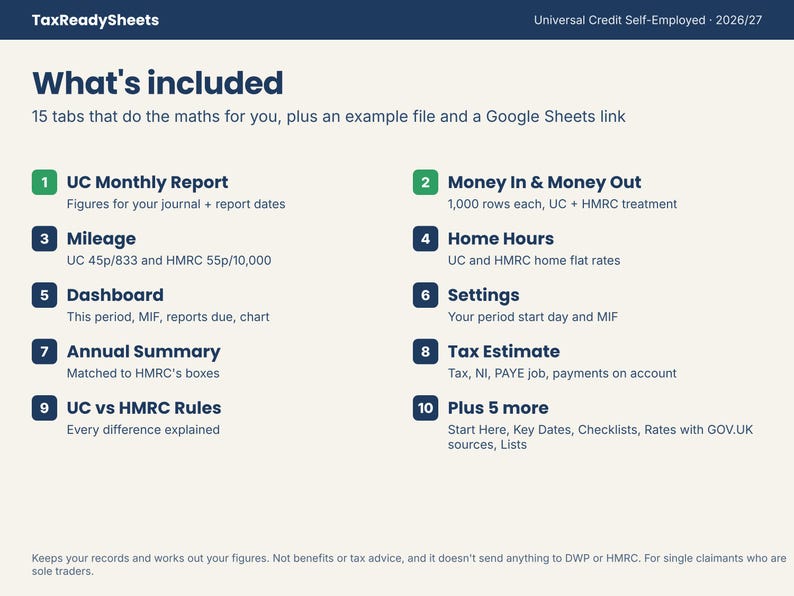This screenshot has height=596, width=794.
Task: Click 'Start Here, Key Dates, Checklists' description
Action: coord(600,437)
